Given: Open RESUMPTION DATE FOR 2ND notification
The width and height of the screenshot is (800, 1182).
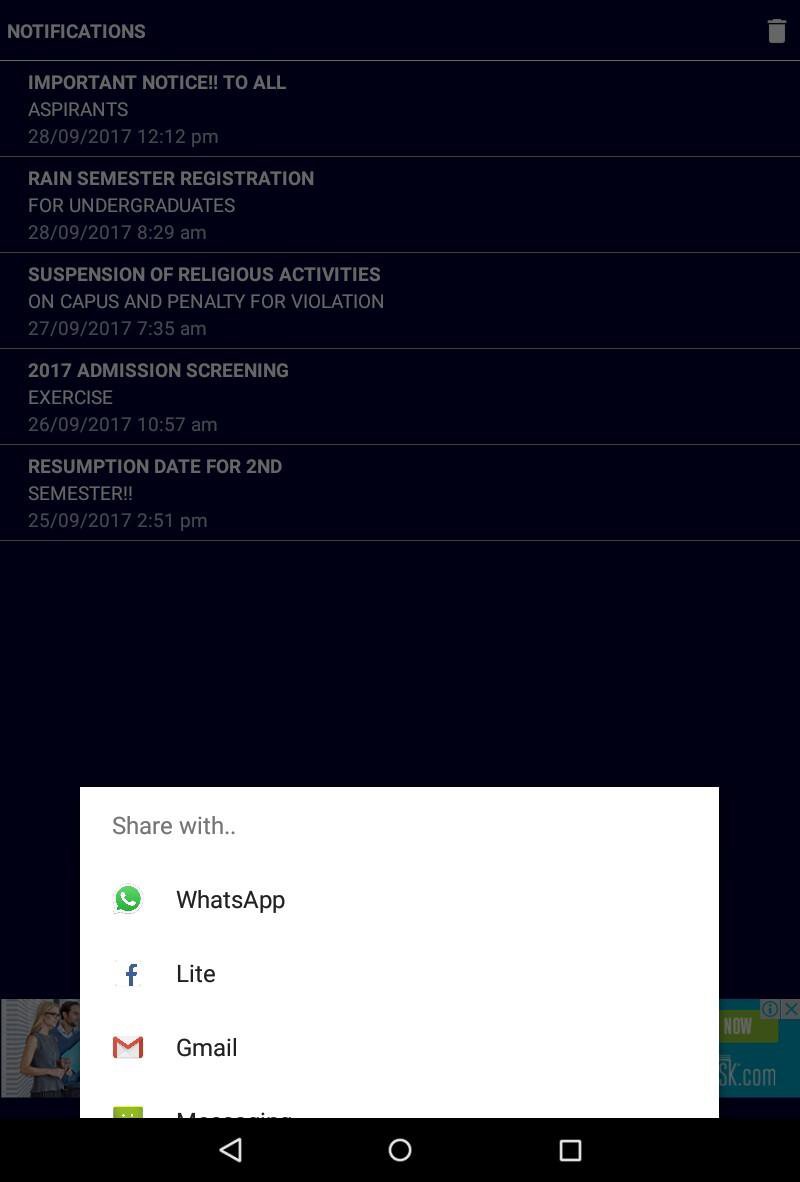Looking at the screenshot, I should [x=155, y=492].
